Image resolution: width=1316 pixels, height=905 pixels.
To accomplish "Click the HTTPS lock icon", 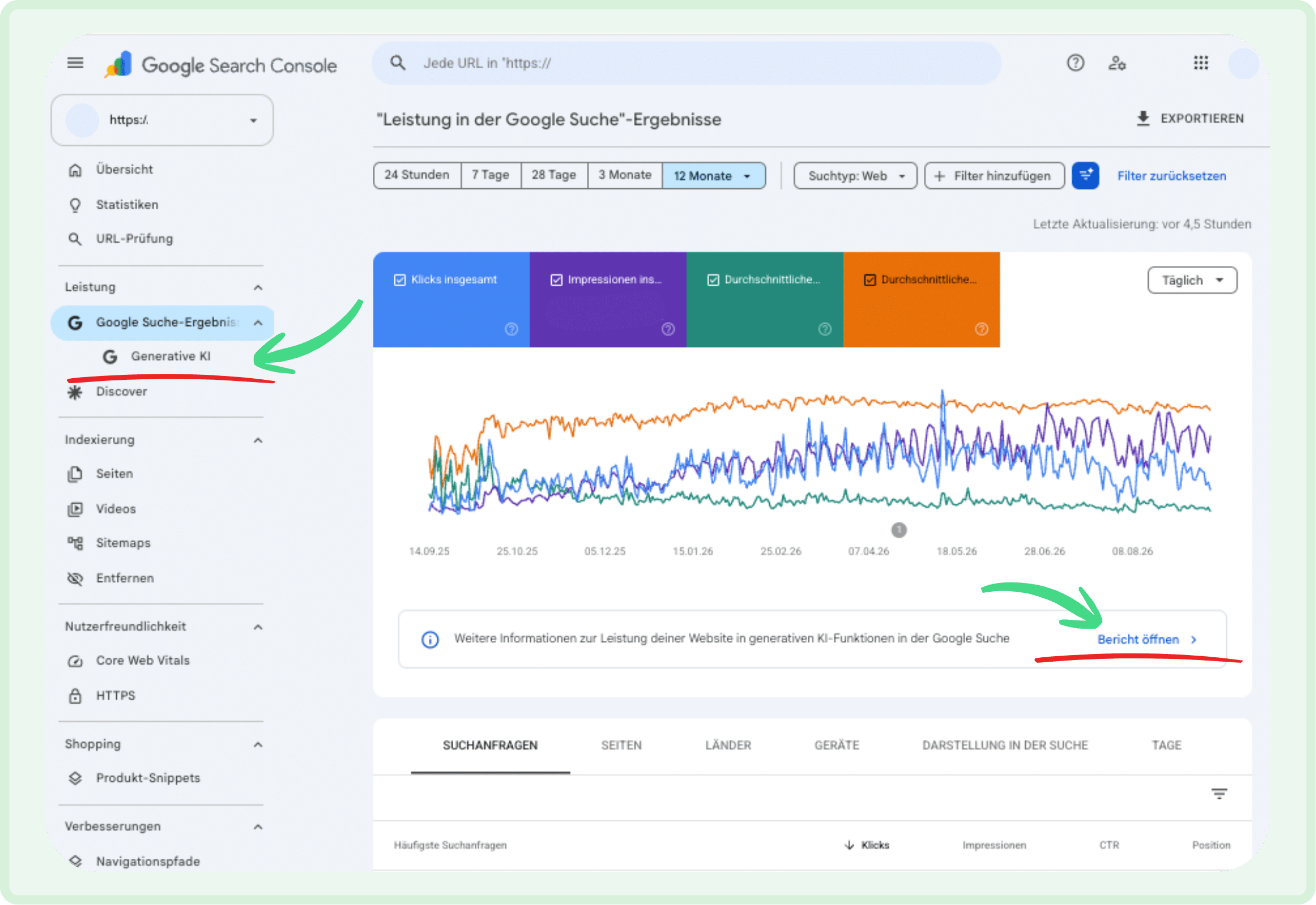I will click(75, 696).
